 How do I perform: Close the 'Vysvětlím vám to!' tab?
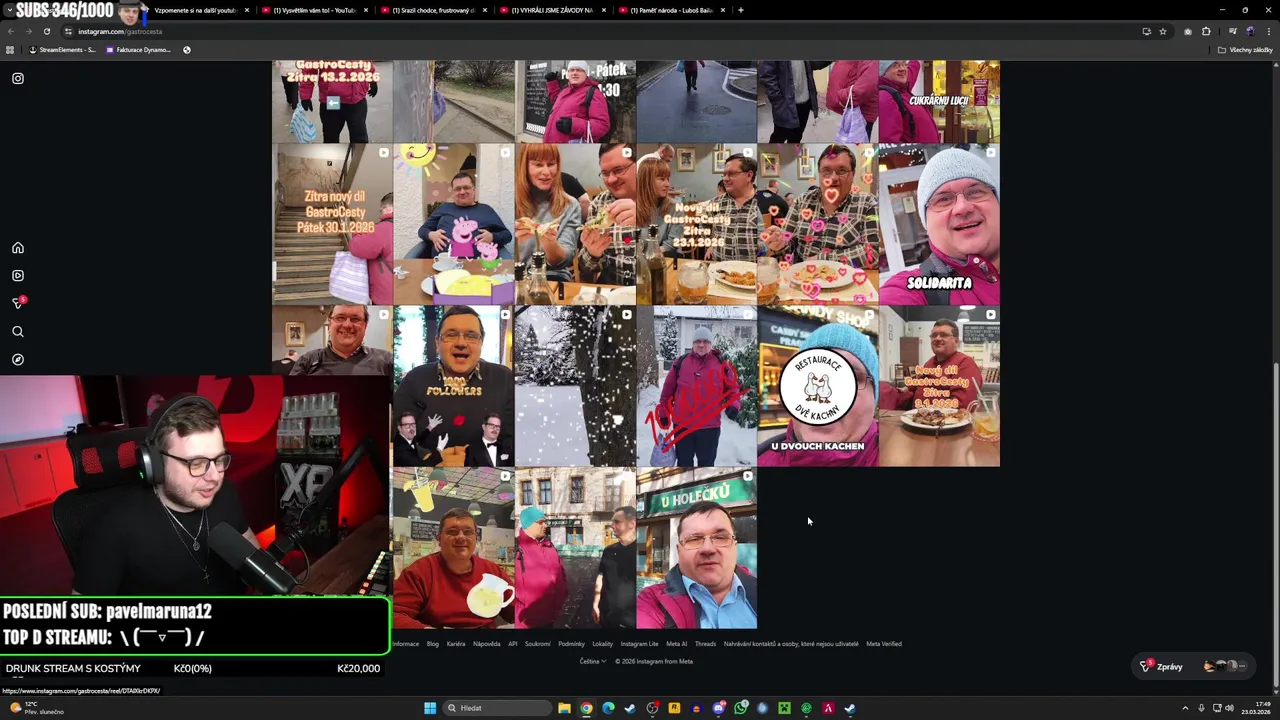(365, 10)
